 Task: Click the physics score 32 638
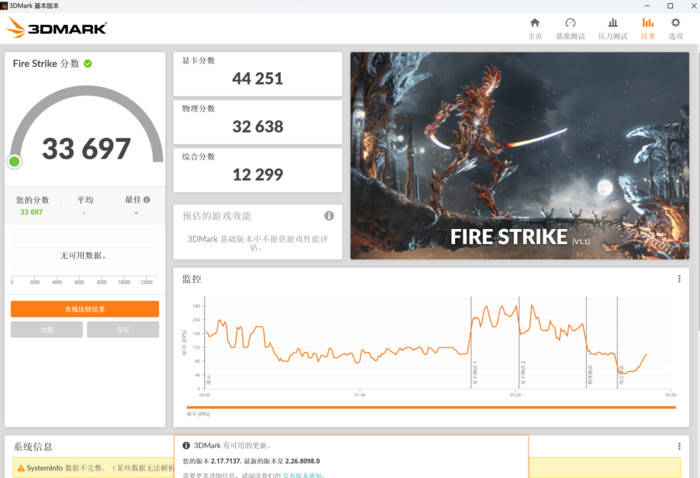(x=258, y=127)
